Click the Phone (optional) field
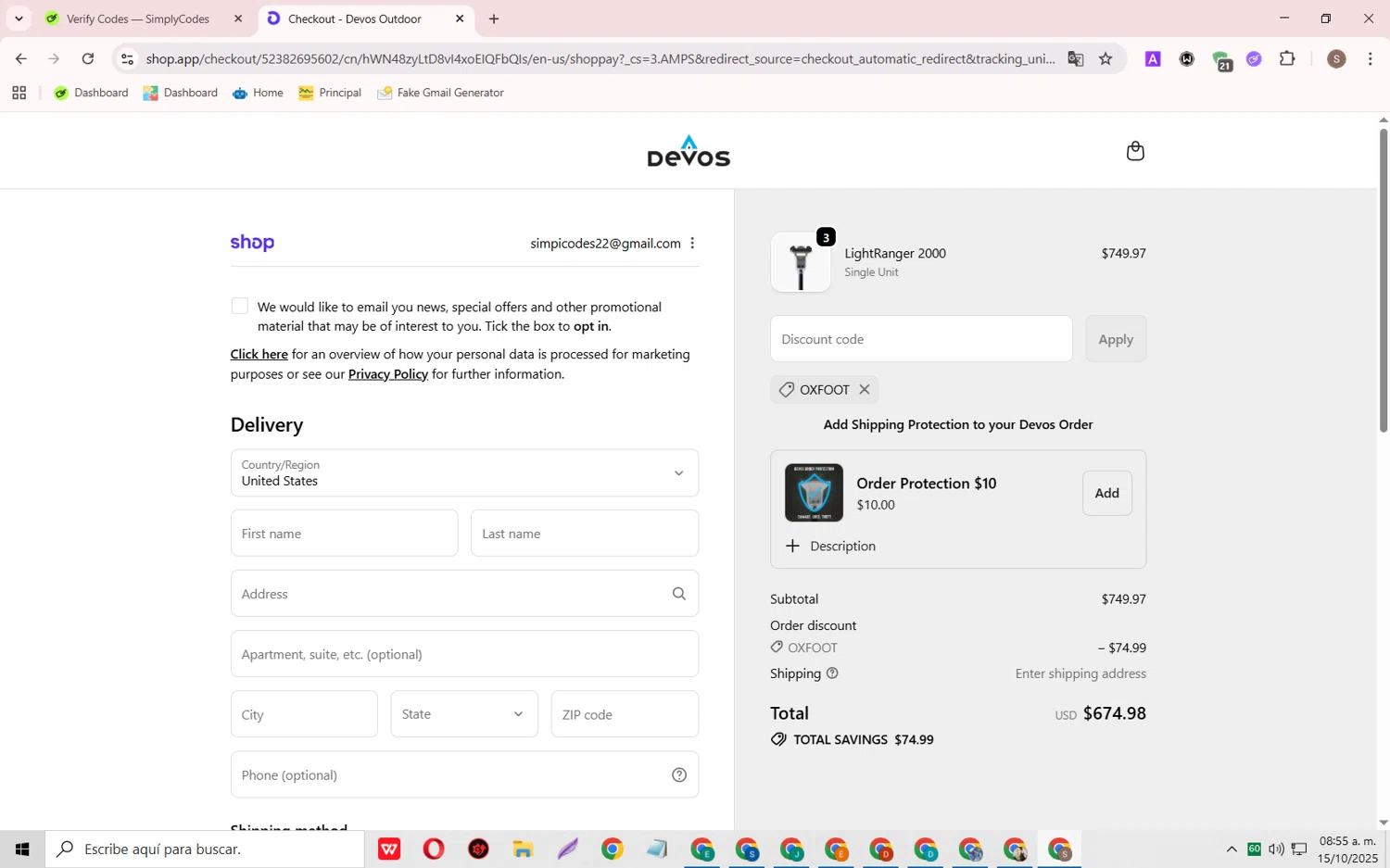 [464, 774]
